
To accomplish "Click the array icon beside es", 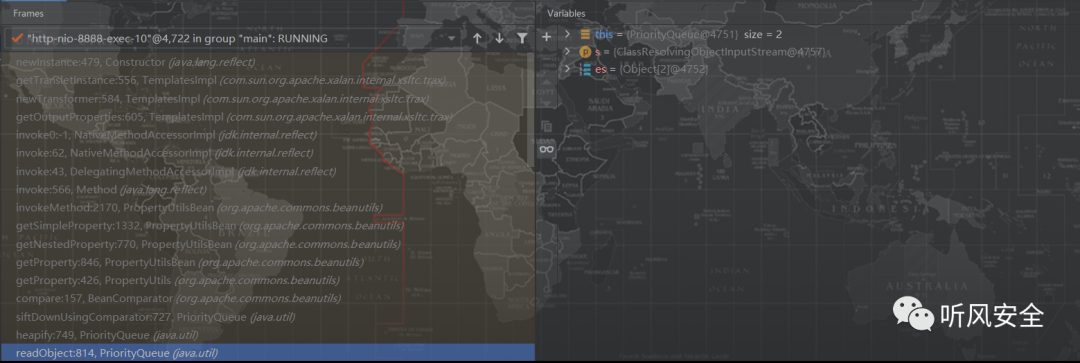I will click(585, 70).
